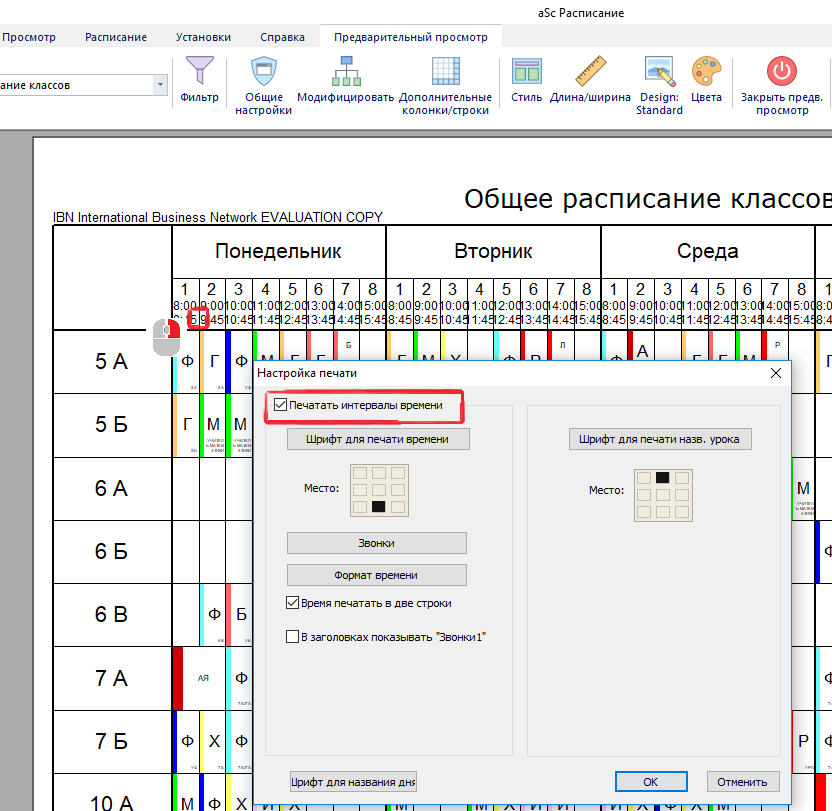Enable В заголовках показывать "Звонки1" checkbox
The width and height of the screenshot is (832, 811).
[x=293, y=636]
